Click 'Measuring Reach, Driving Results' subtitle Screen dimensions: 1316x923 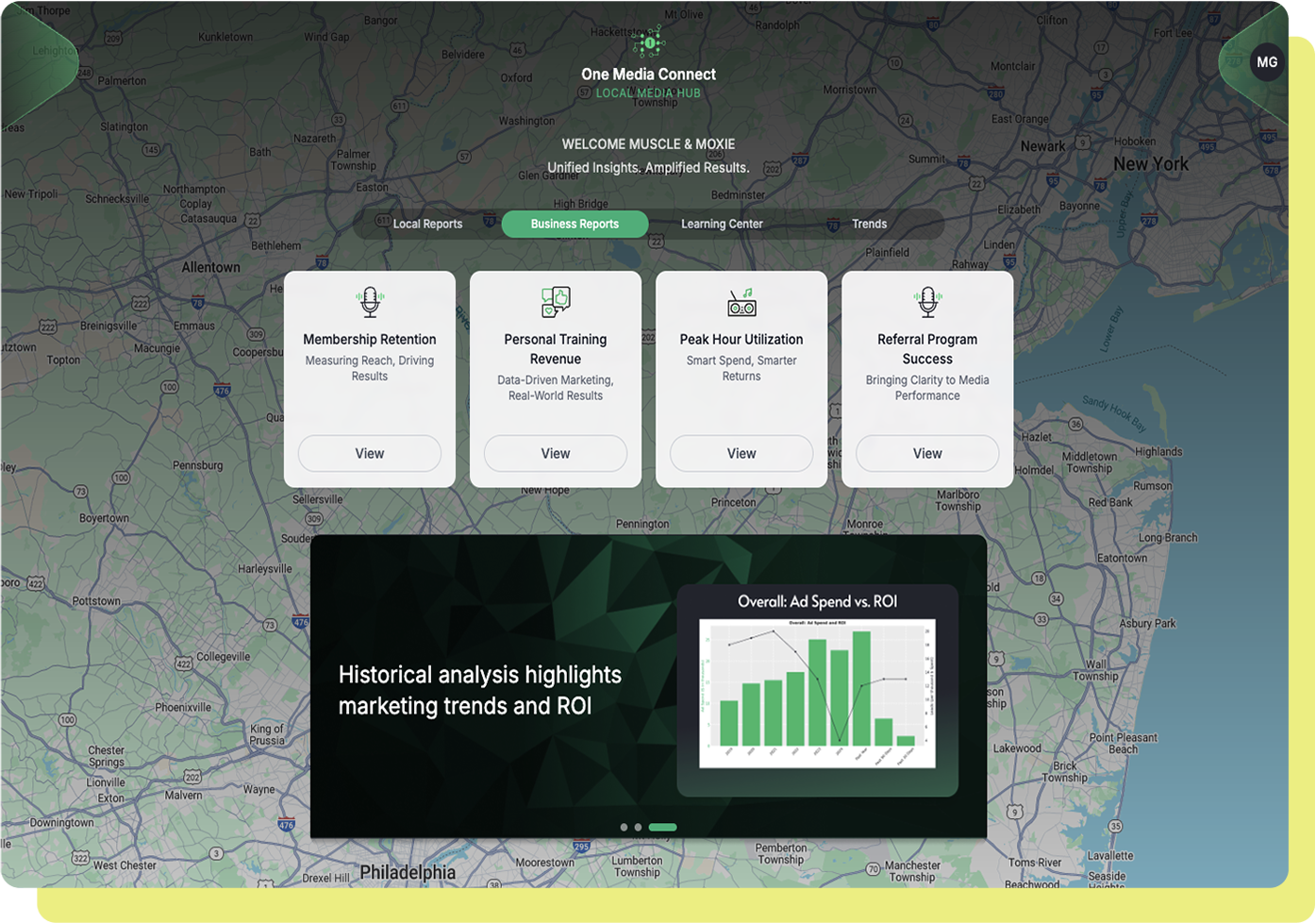[370, 368]
